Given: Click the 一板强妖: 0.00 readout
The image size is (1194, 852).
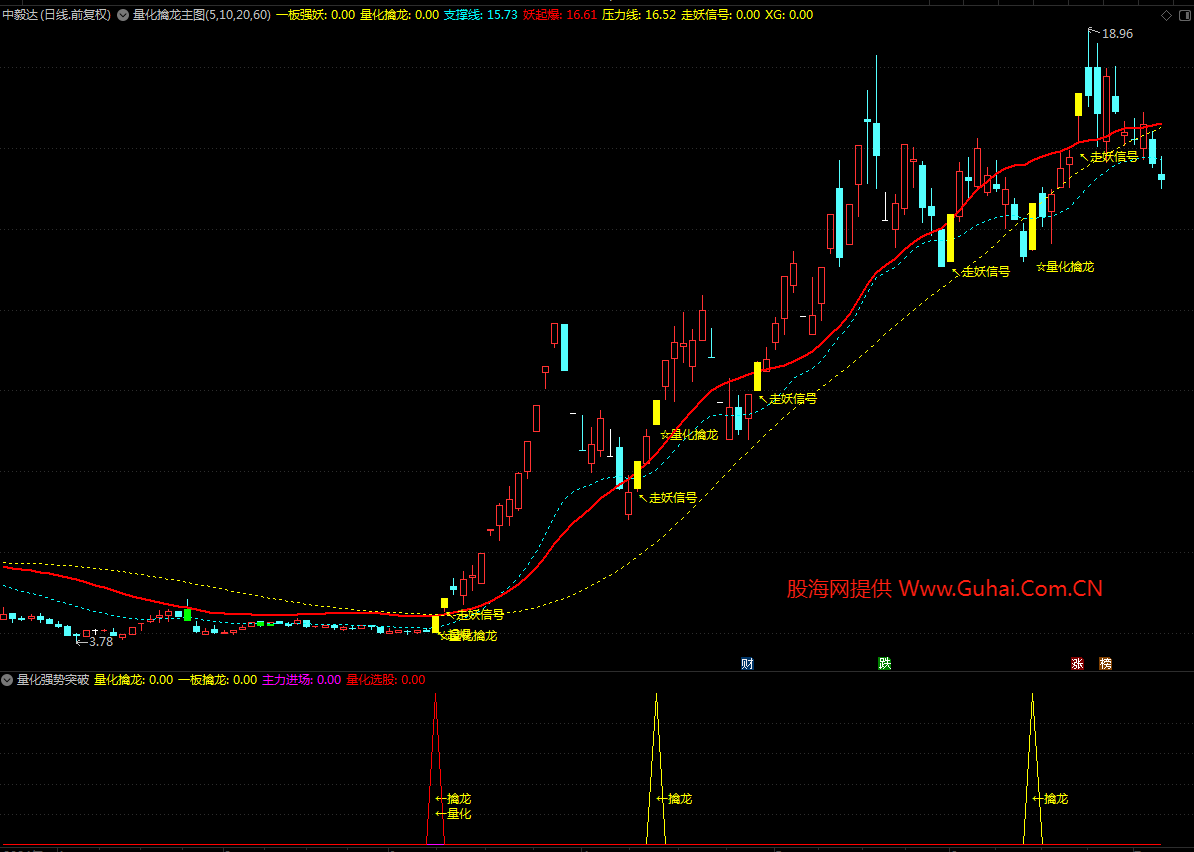Looking at the screenshot, I should 315,15.
